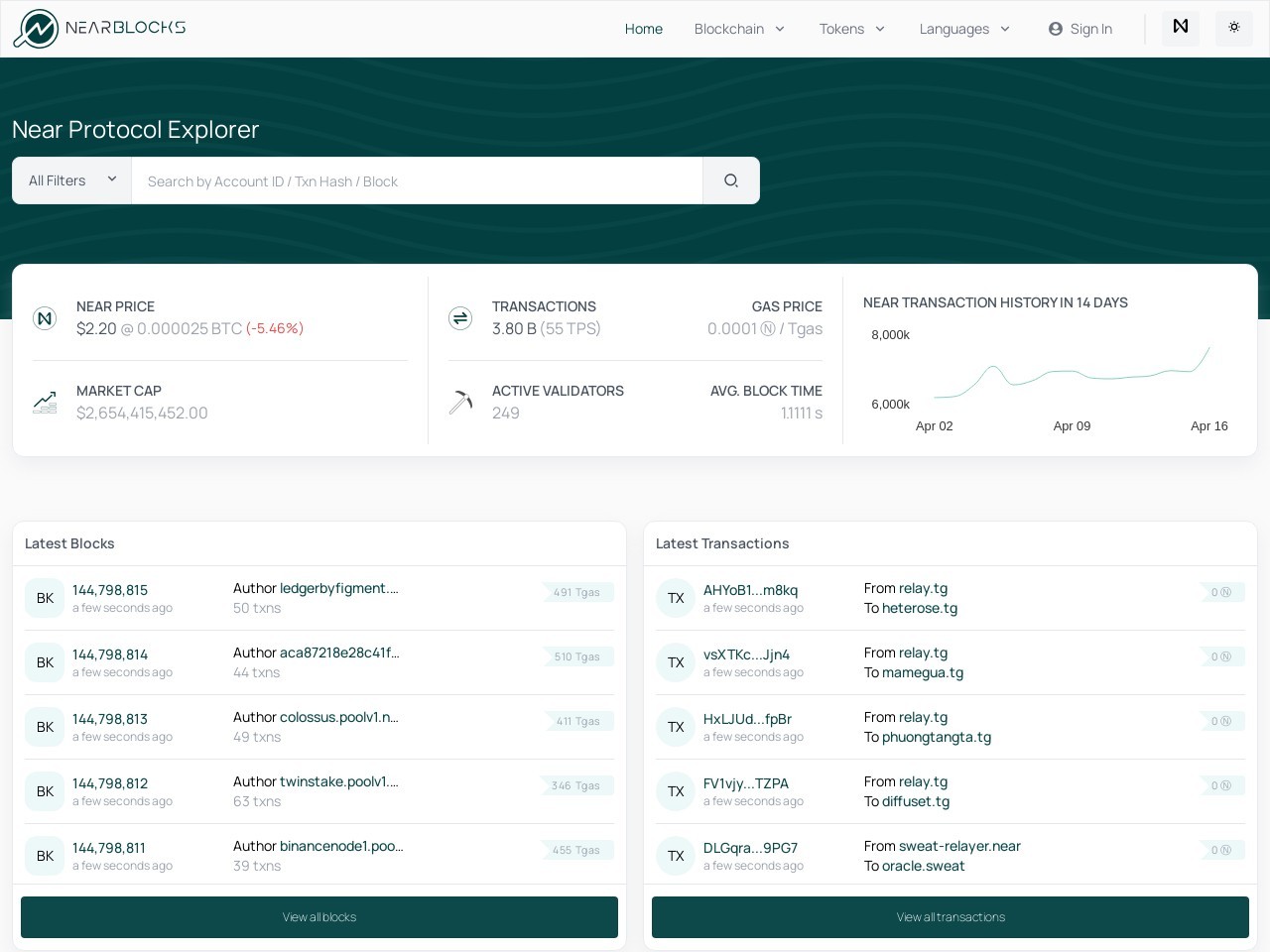The width and height of the screenshot is (1270, 952).
Task: Click the TX icon for AHYoB1...m8kq
Action: tap(676, 598)
